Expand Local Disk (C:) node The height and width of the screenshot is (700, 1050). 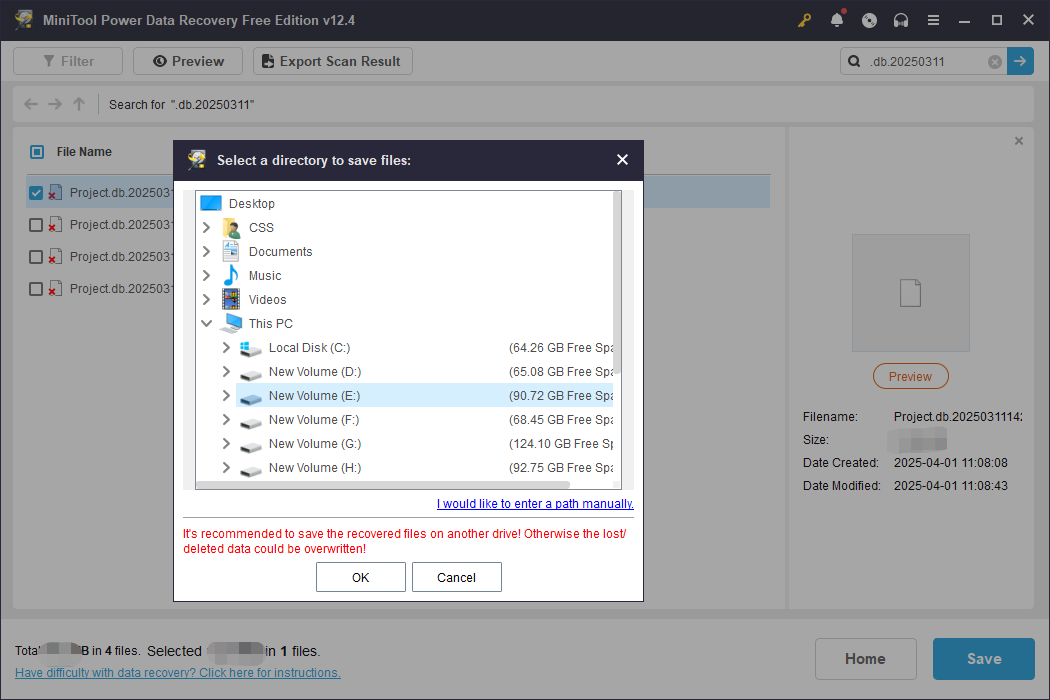pyautogui.click(x=226, y=348)
